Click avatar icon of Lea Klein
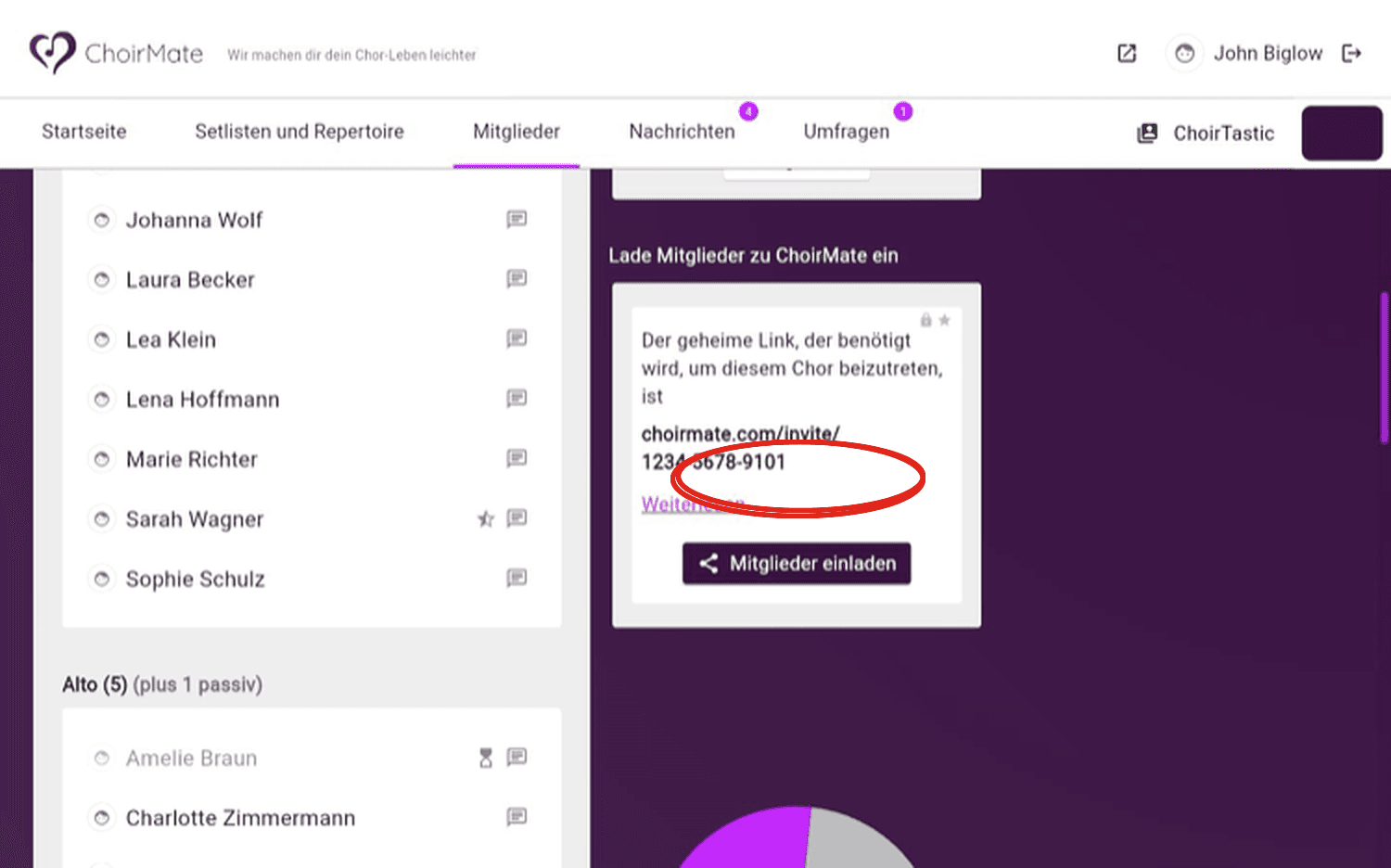Screen dimensions: 1391x868 [x=102, y=339]
